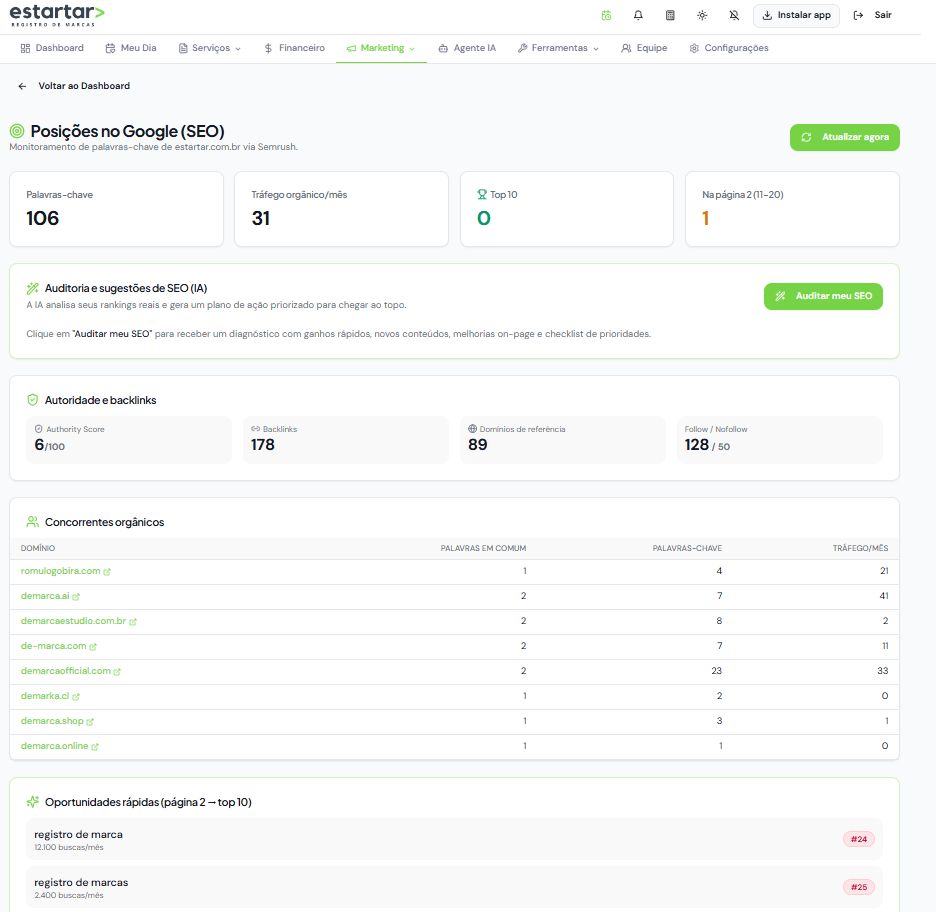
Task: Open the demarca.online link
Action: point(54,747)
